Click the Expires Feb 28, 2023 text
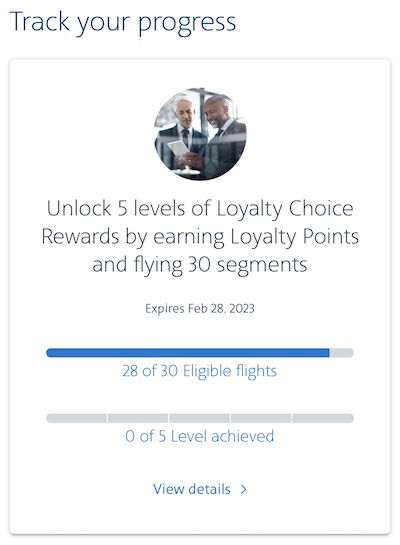Viewport: 400px width, 545px height. point(200,309)
